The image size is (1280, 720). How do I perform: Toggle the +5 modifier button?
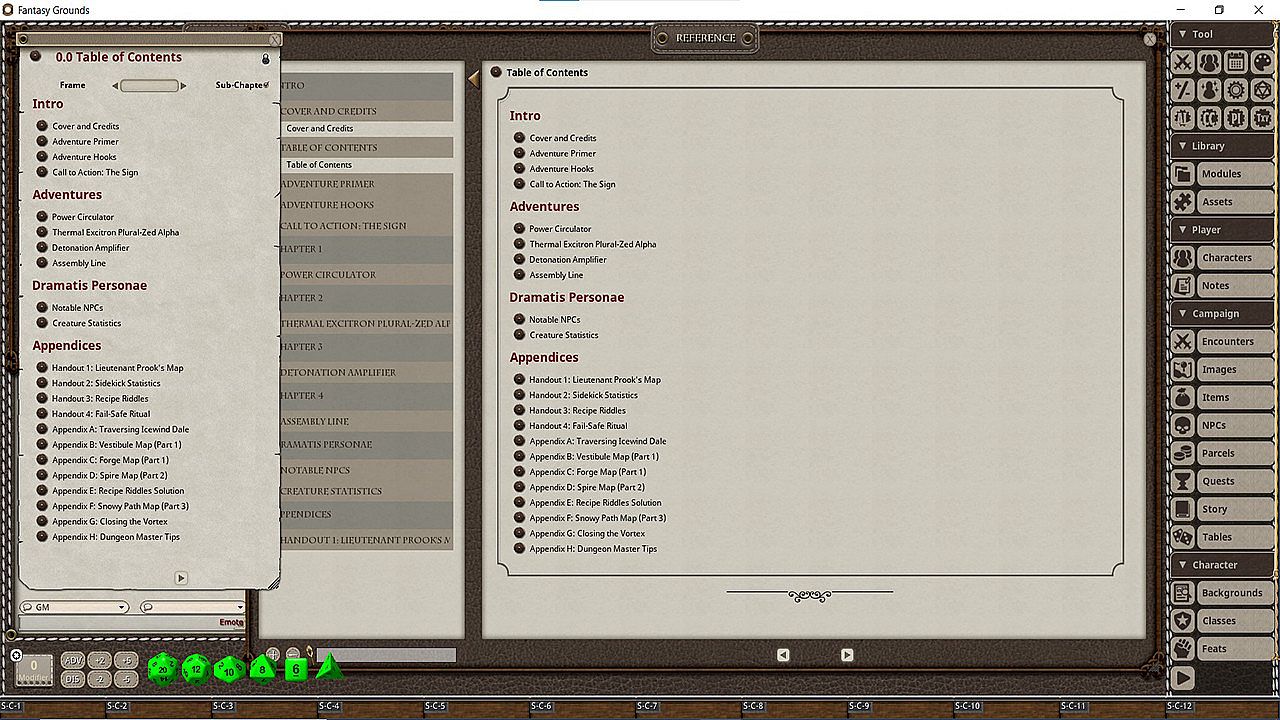[126, 661]
